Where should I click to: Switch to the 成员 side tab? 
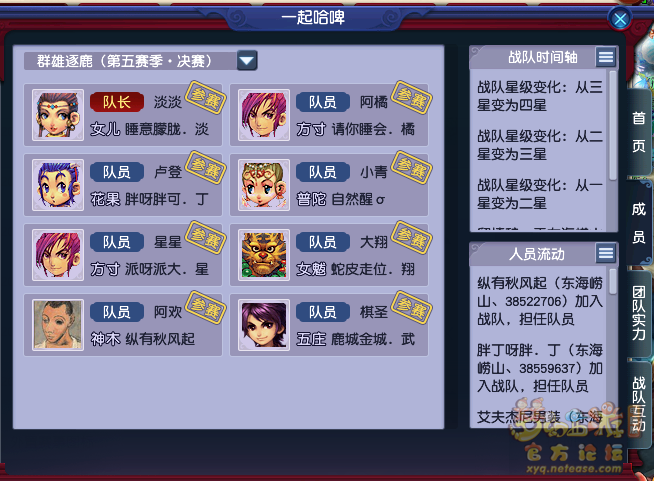tap(639, 223)
